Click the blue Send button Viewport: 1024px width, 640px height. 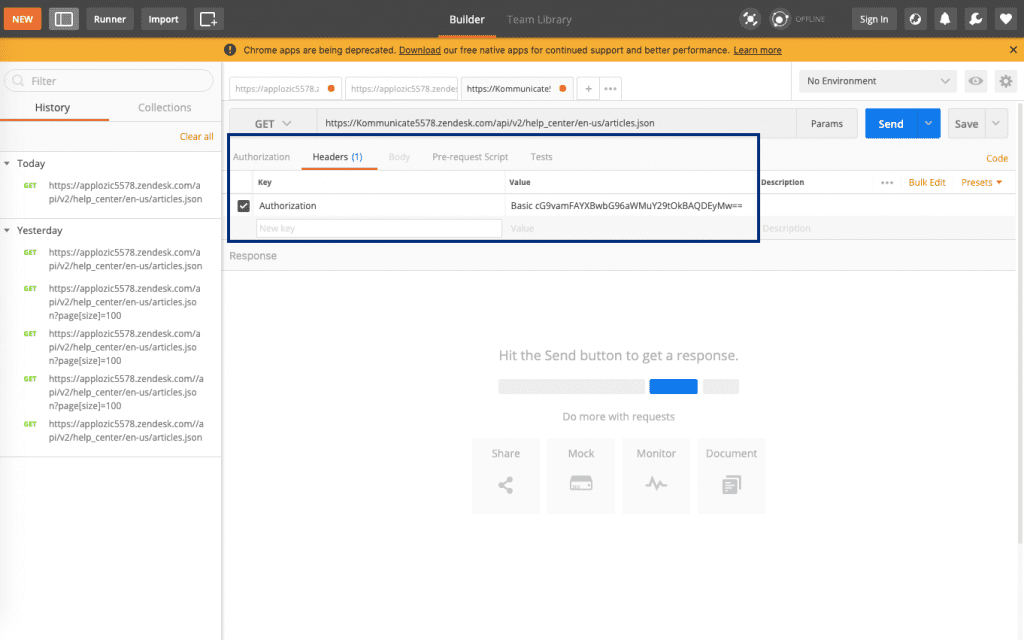point(891,123)
